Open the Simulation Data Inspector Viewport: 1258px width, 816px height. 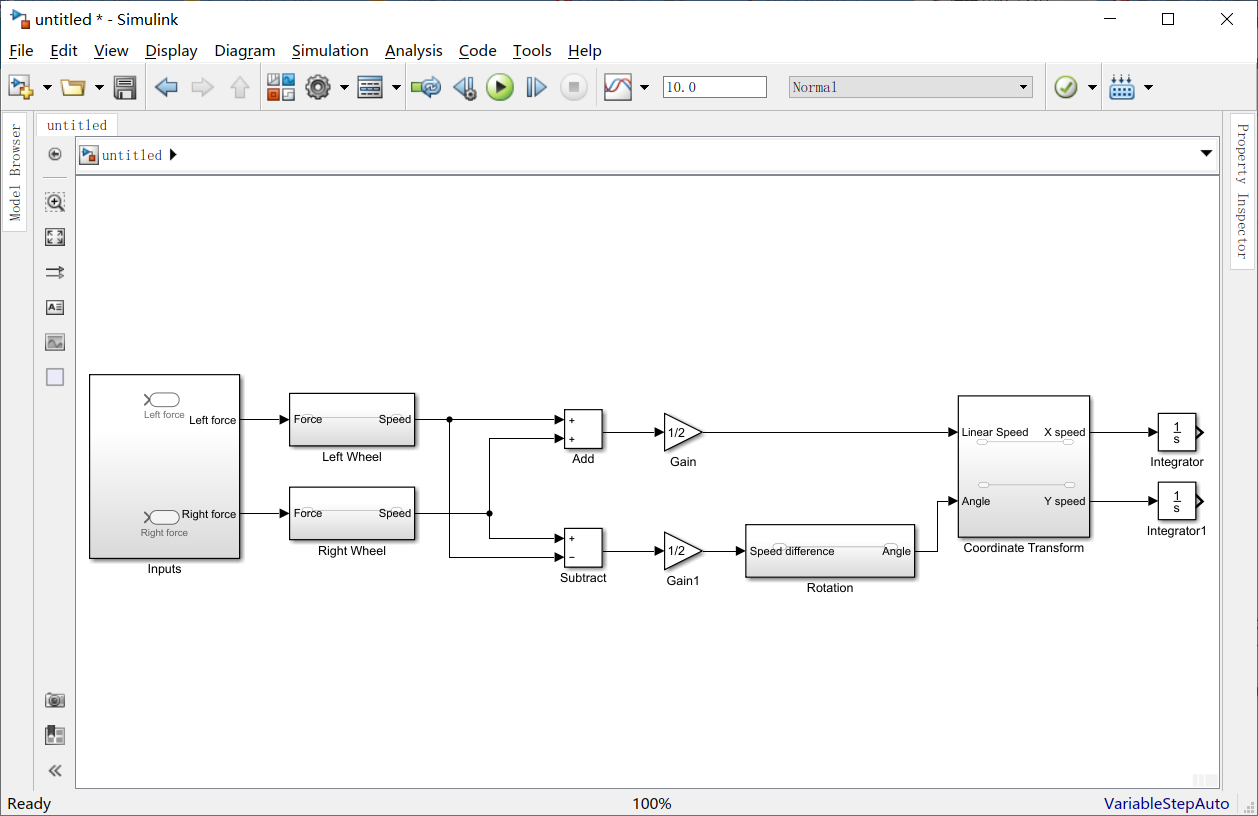(619, 86)
